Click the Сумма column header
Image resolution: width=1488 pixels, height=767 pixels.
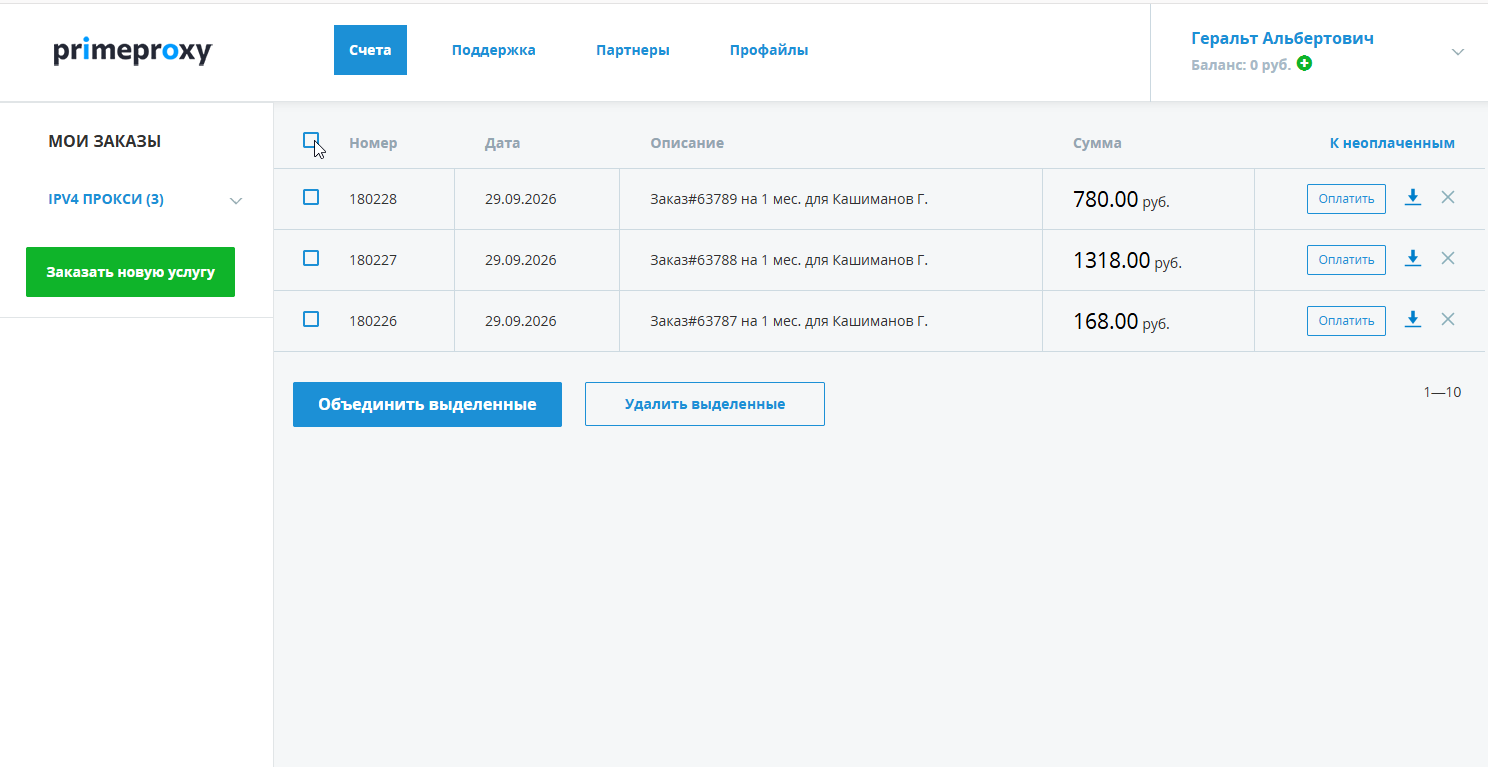tap(1097, 143)
